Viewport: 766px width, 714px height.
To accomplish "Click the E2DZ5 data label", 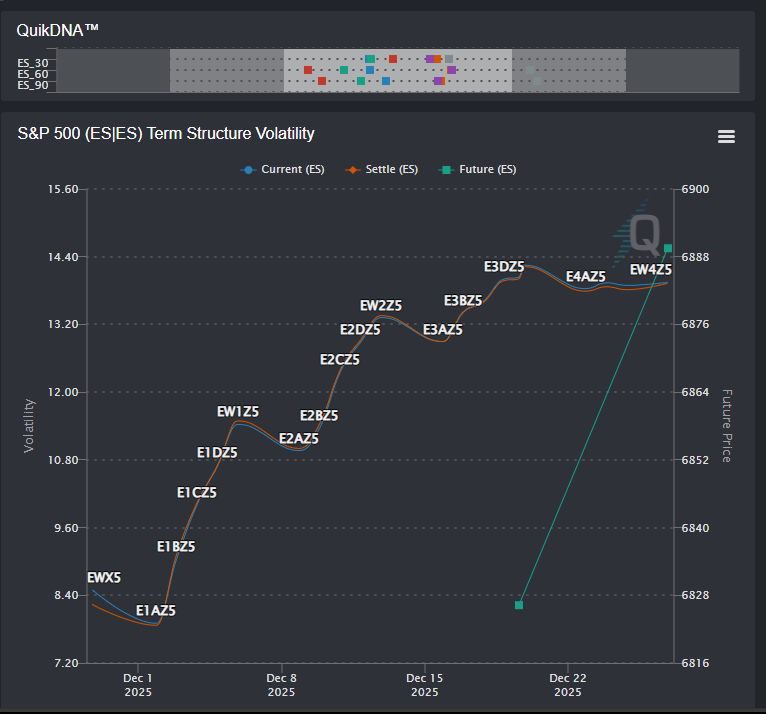I will [x=360, y=330].
